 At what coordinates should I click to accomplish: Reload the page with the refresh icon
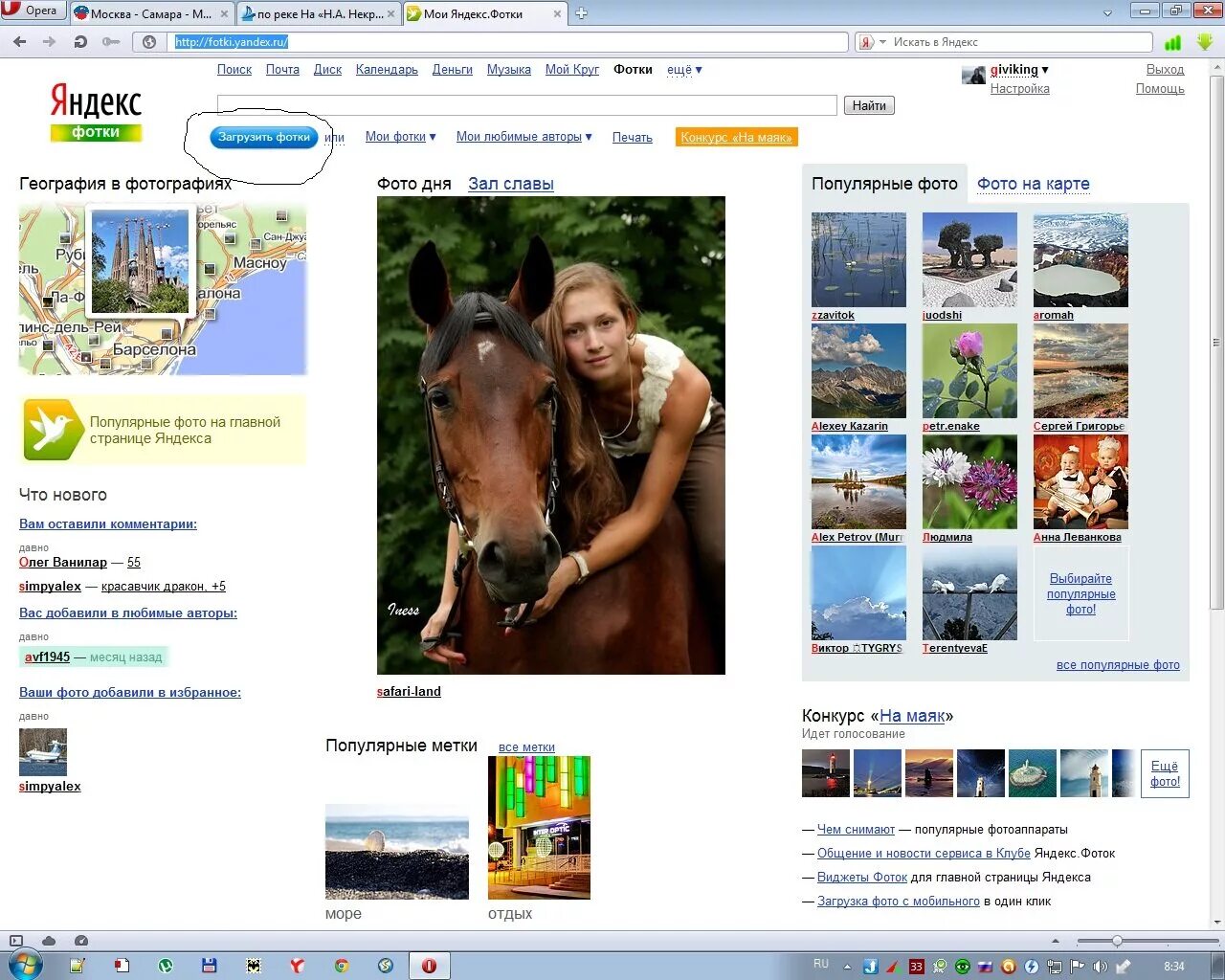click(80, 42)
